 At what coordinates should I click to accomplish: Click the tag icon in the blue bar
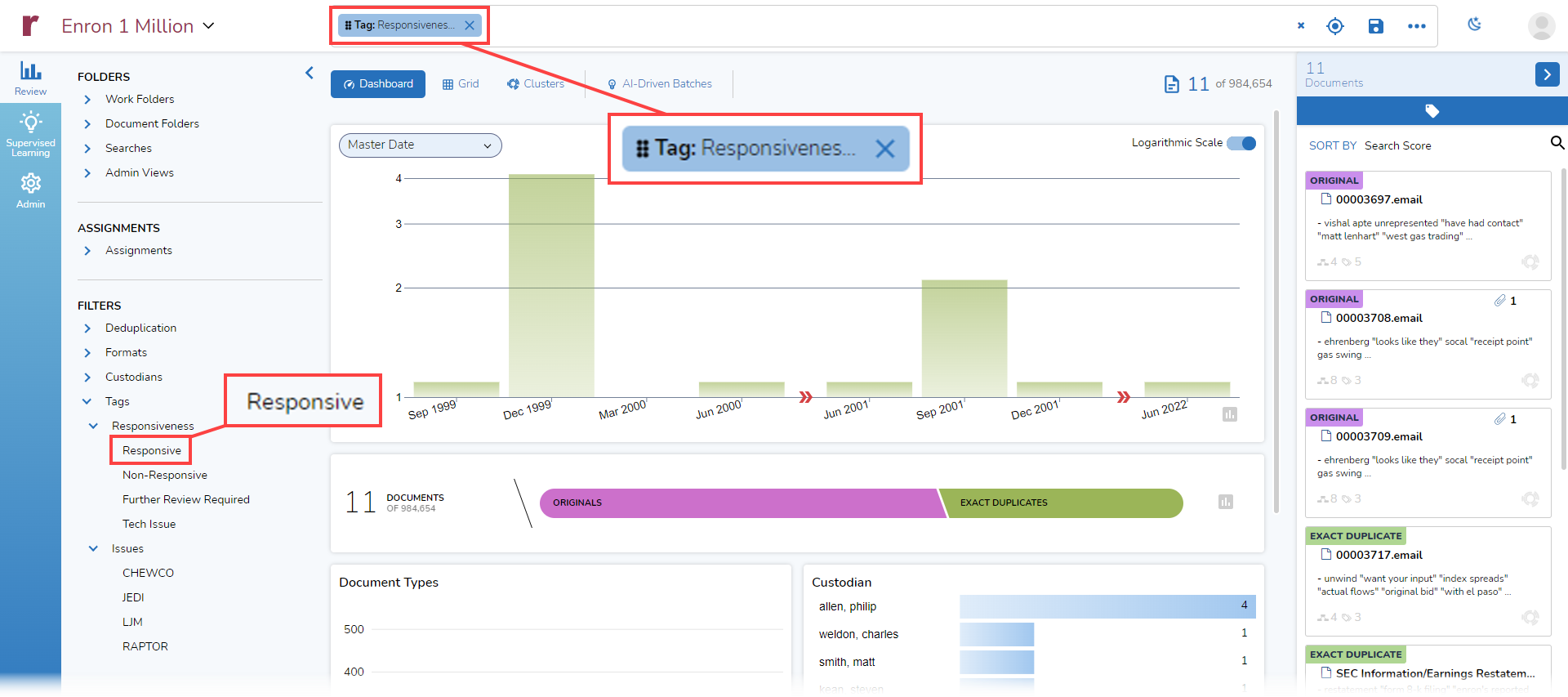click(1432, 110)
